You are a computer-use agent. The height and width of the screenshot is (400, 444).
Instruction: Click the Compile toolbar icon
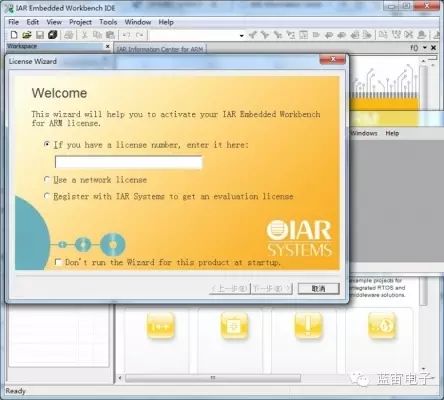(383, 35)
